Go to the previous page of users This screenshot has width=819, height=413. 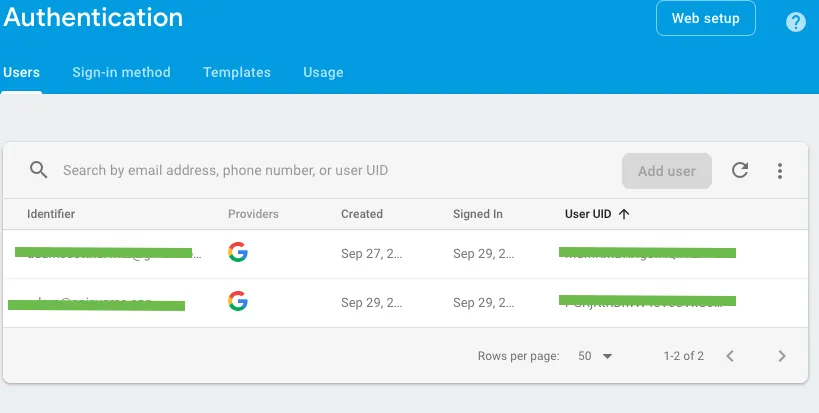[x=730, y=356]
